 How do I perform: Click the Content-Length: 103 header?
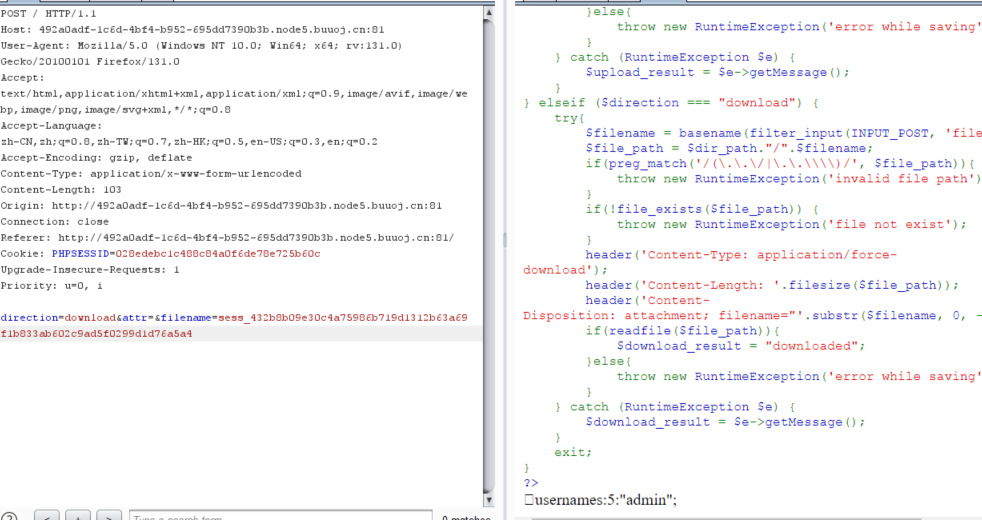(60, 190)
